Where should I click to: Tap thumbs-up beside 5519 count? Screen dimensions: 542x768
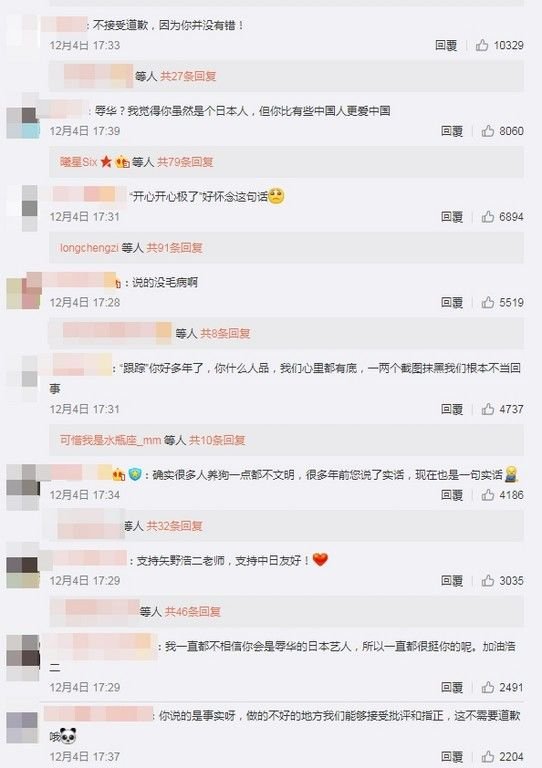(488, 302)
